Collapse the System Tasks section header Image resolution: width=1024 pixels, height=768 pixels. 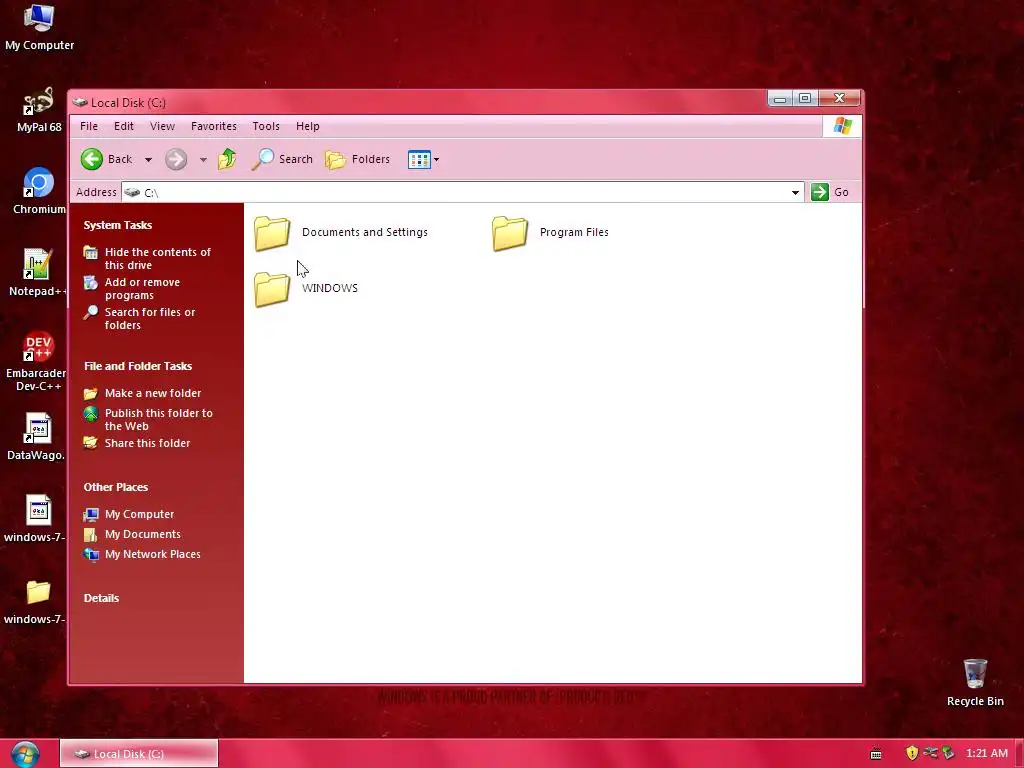point(118,225)
